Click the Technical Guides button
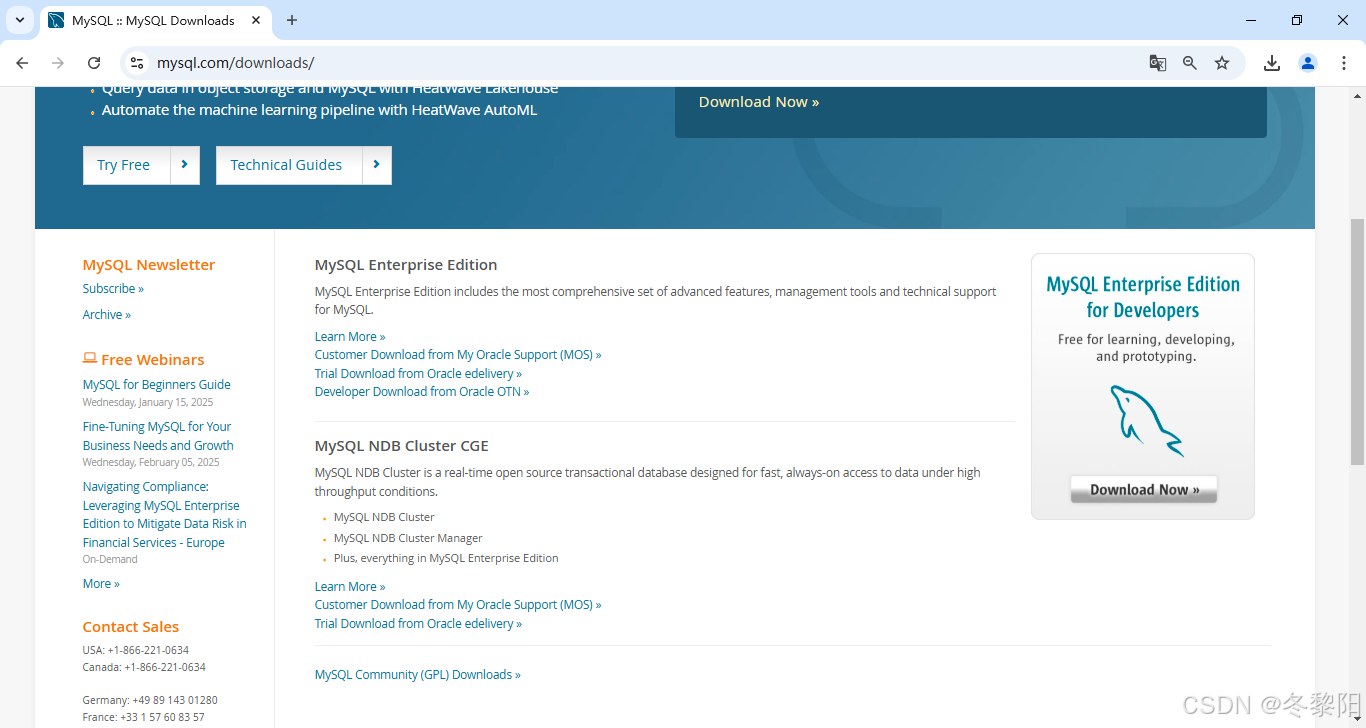The height and width of the screenshot is (728, 1366). click(289, 165)
